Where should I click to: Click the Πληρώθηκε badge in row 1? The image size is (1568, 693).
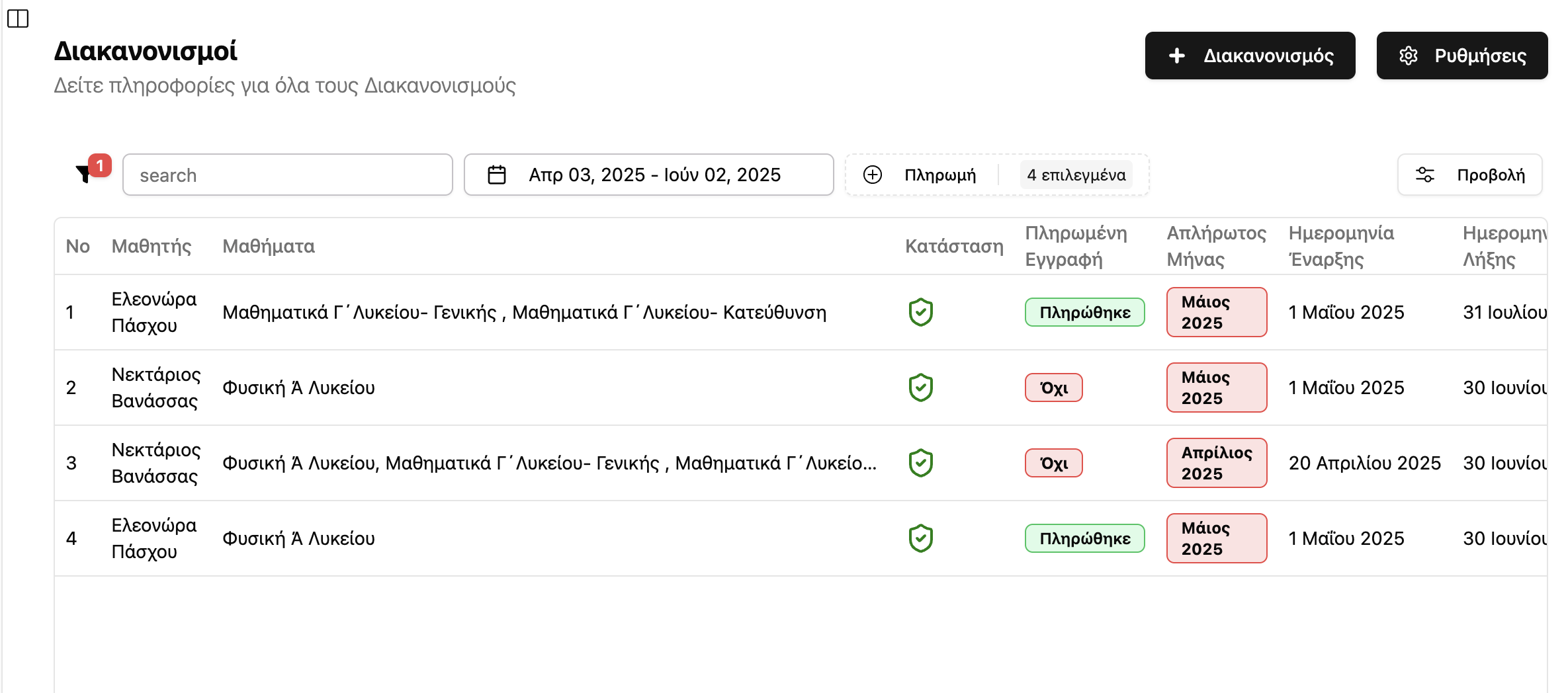click(x=1084, y=312)
